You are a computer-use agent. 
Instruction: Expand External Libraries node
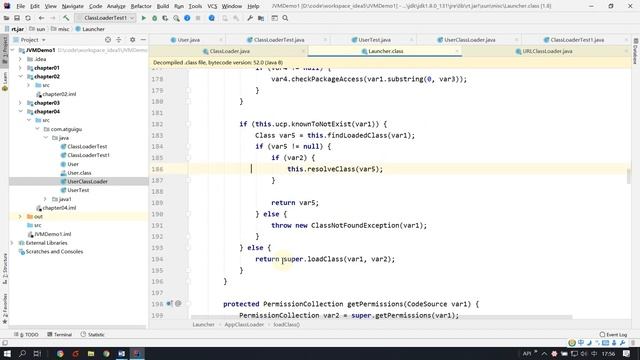pyautogui.click(x=12, y=243)
